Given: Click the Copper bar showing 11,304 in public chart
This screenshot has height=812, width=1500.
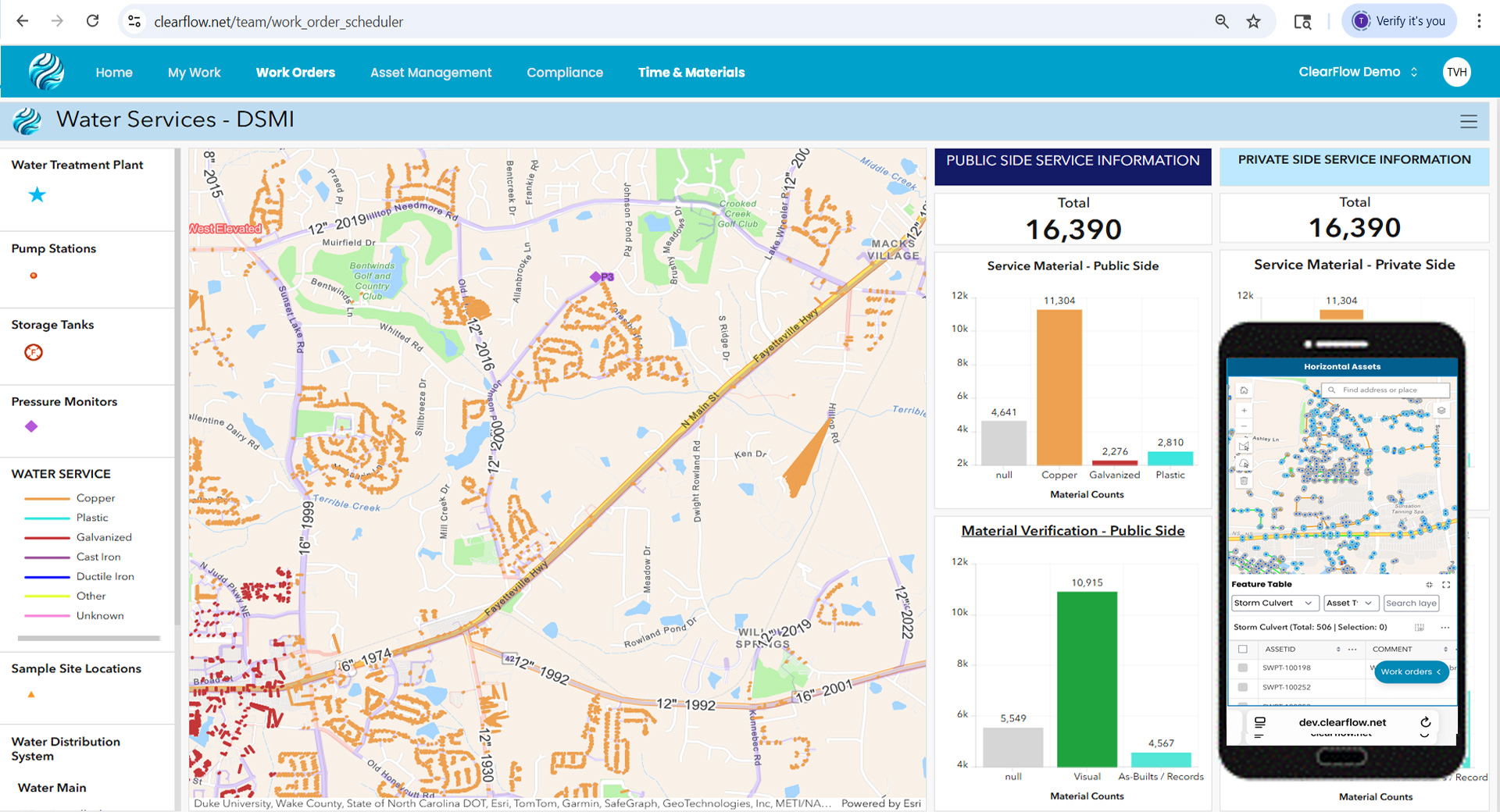Looking at the screenshot, I should pos(1059,387).
